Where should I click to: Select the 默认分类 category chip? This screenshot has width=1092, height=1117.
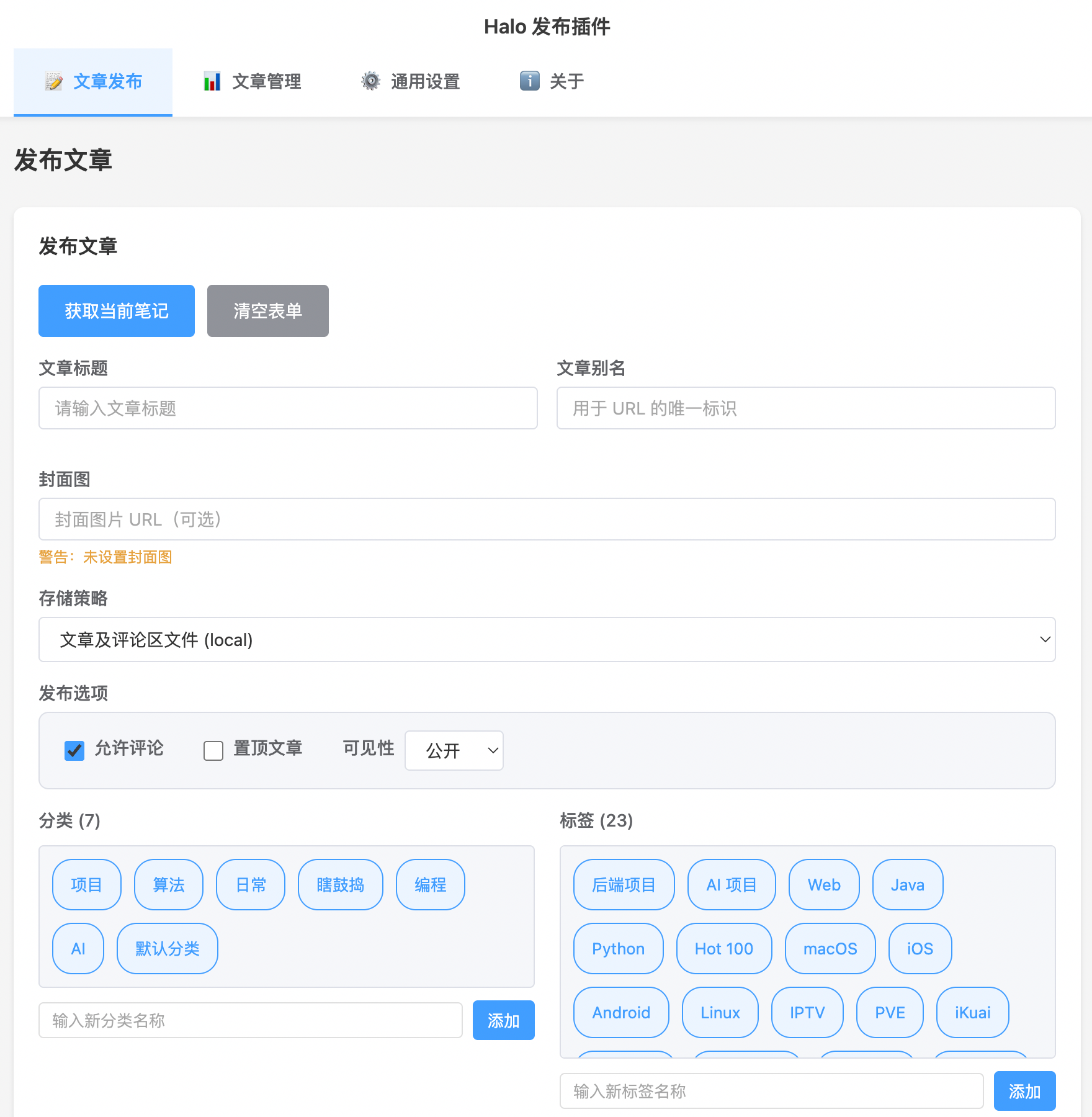point(168,949)
